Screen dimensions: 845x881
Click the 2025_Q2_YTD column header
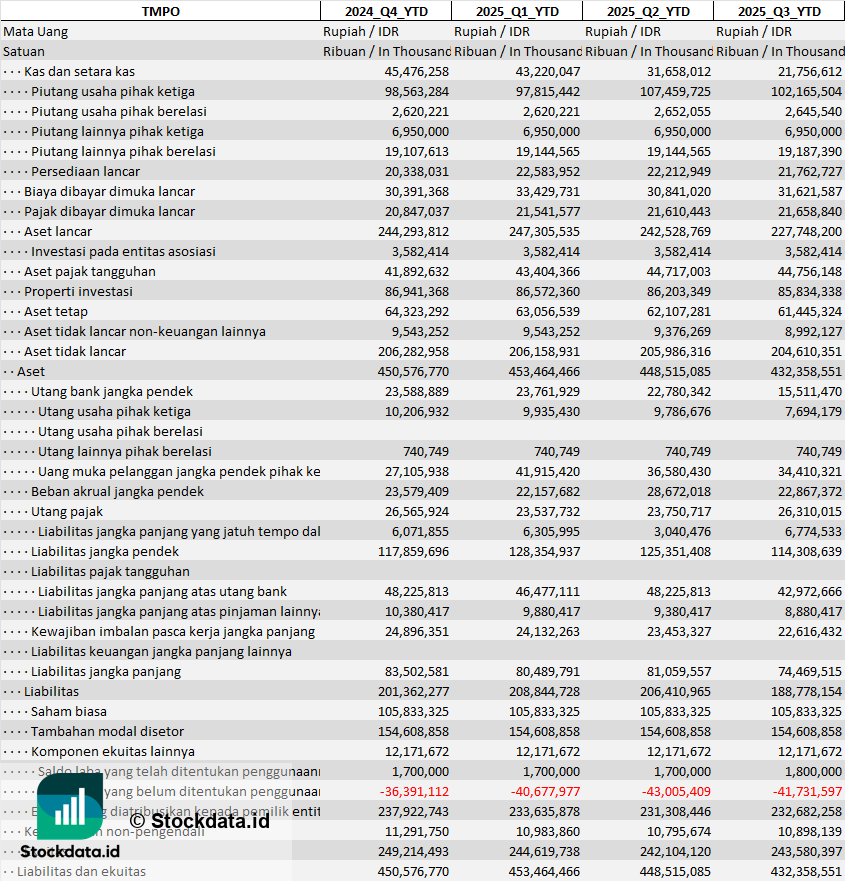[x=648, y=11]
